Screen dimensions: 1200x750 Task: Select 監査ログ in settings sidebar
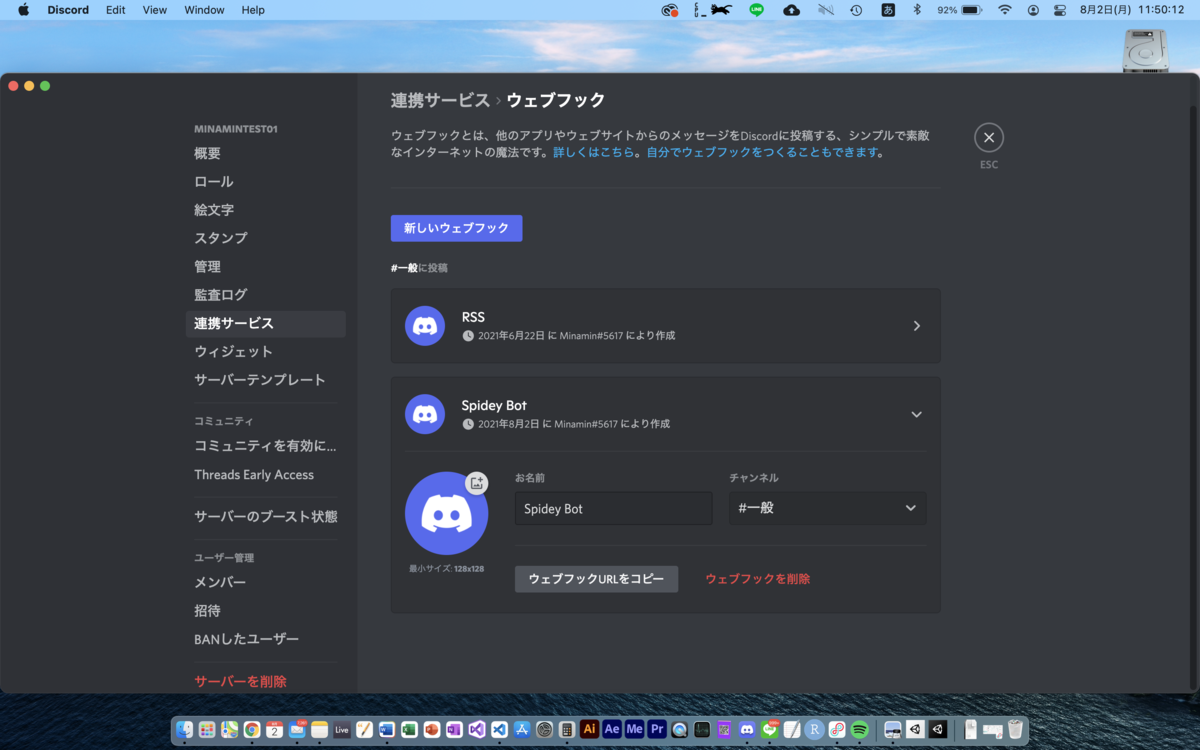coord(266,295)
